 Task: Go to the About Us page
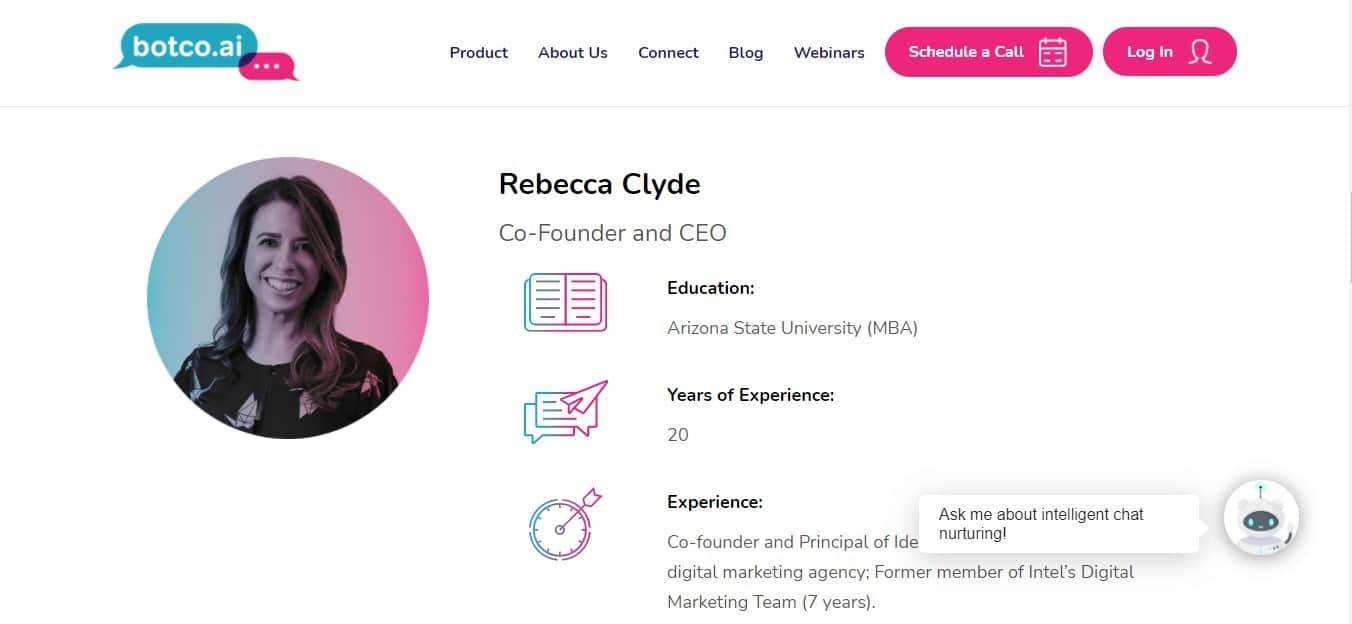[572, 53]
